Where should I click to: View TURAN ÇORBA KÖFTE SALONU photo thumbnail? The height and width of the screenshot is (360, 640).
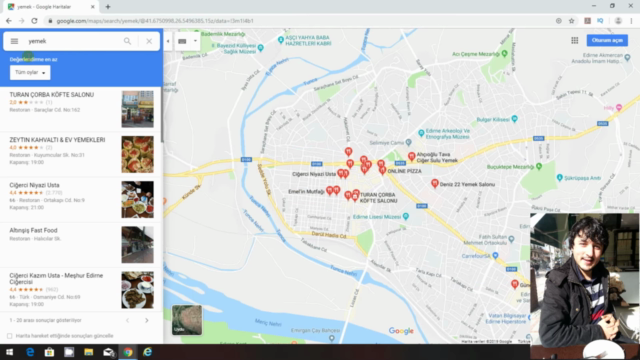point(138,109)
